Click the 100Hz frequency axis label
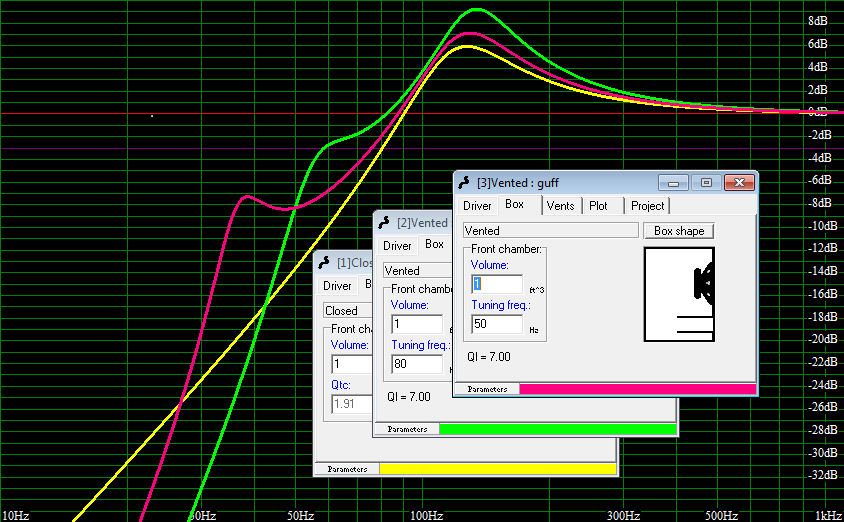Image resolution: width=844 pixels, height=522 pixels. click(x=427, y=516)
